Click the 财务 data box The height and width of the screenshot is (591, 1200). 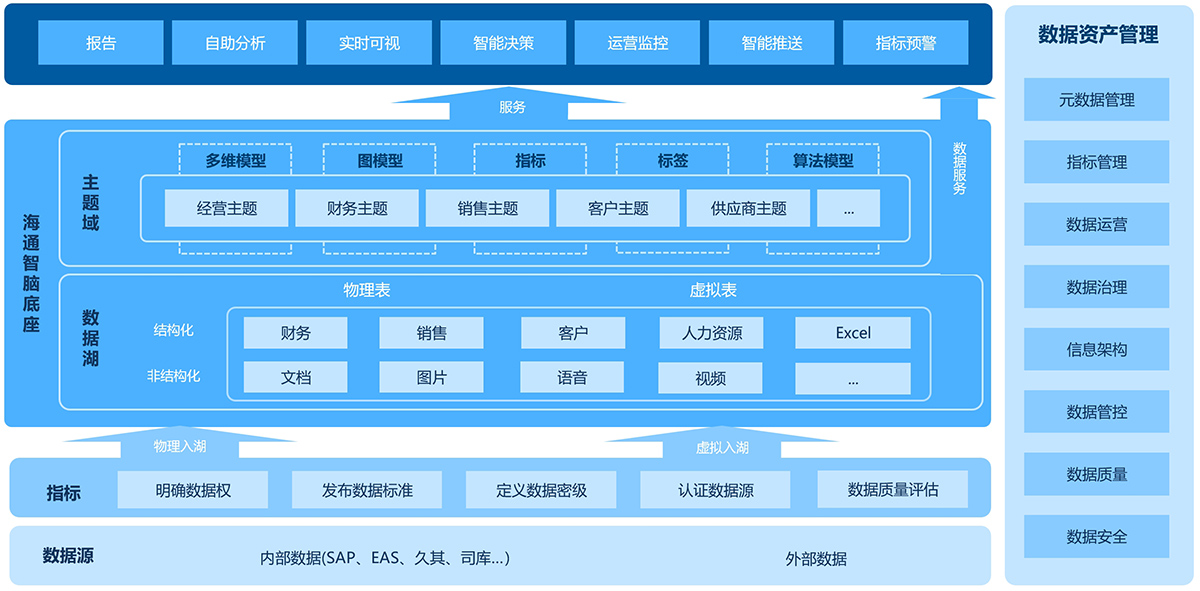click(x=296, y=333)
